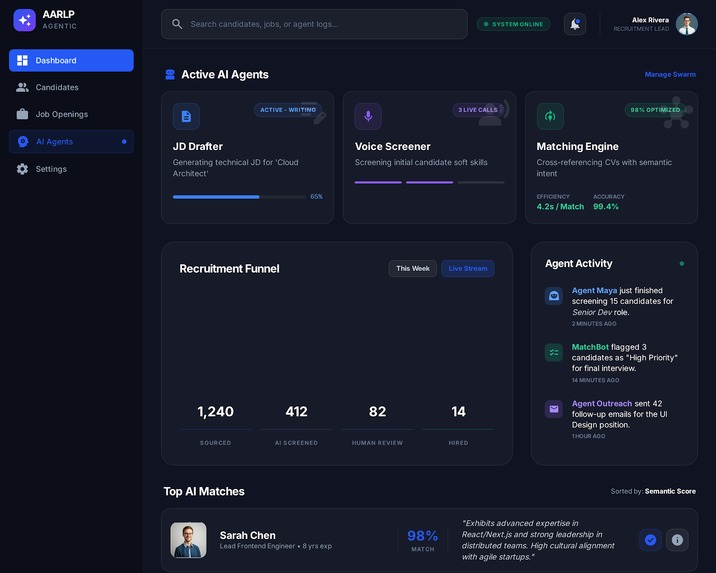
Task: Select the 412 AI Screened value
Action: 296,412
